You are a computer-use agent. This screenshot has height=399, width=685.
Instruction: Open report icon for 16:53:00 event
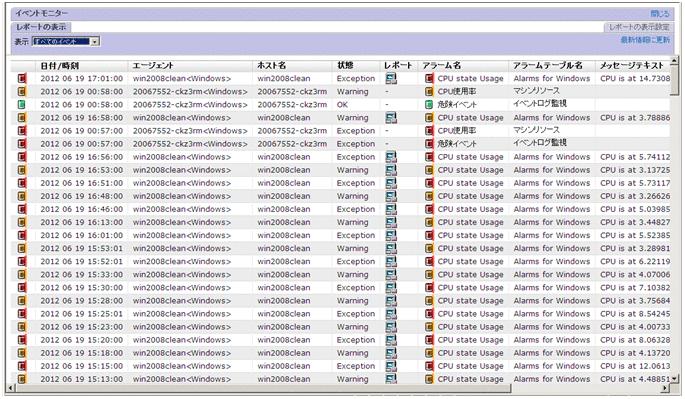(x=391, y=170)
